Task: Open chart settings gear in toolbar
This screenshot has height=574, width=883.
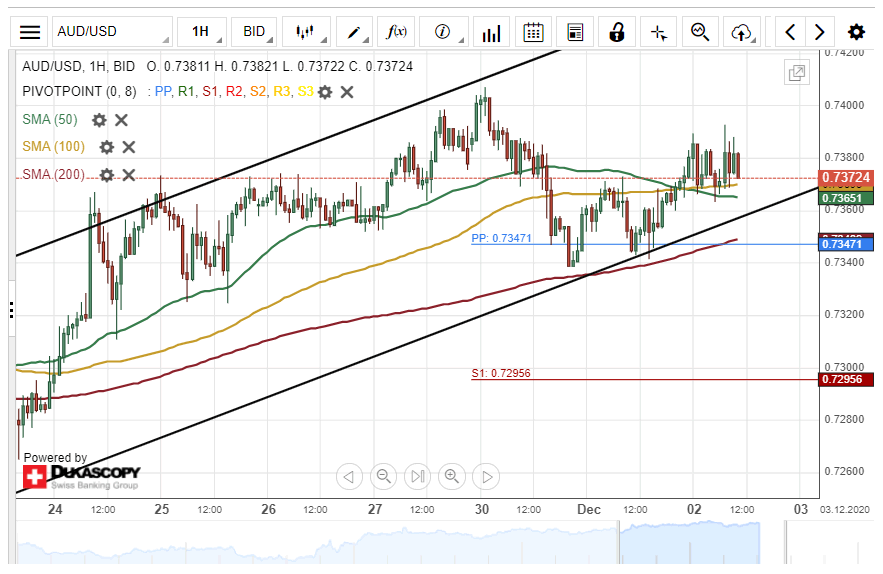Action: (x=856, y=32)
